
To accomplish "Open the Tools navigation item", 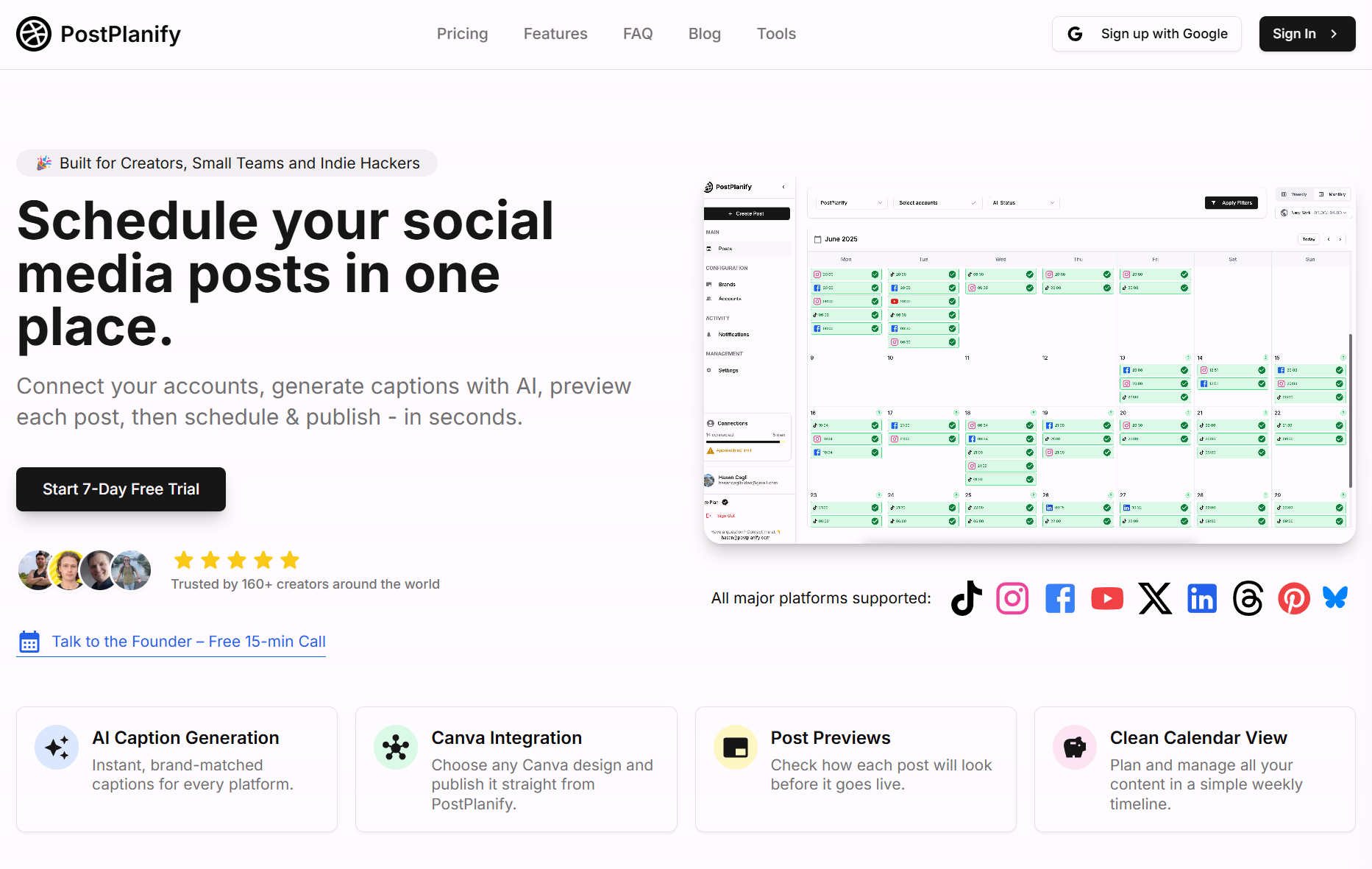I will (x=776, y=34).
